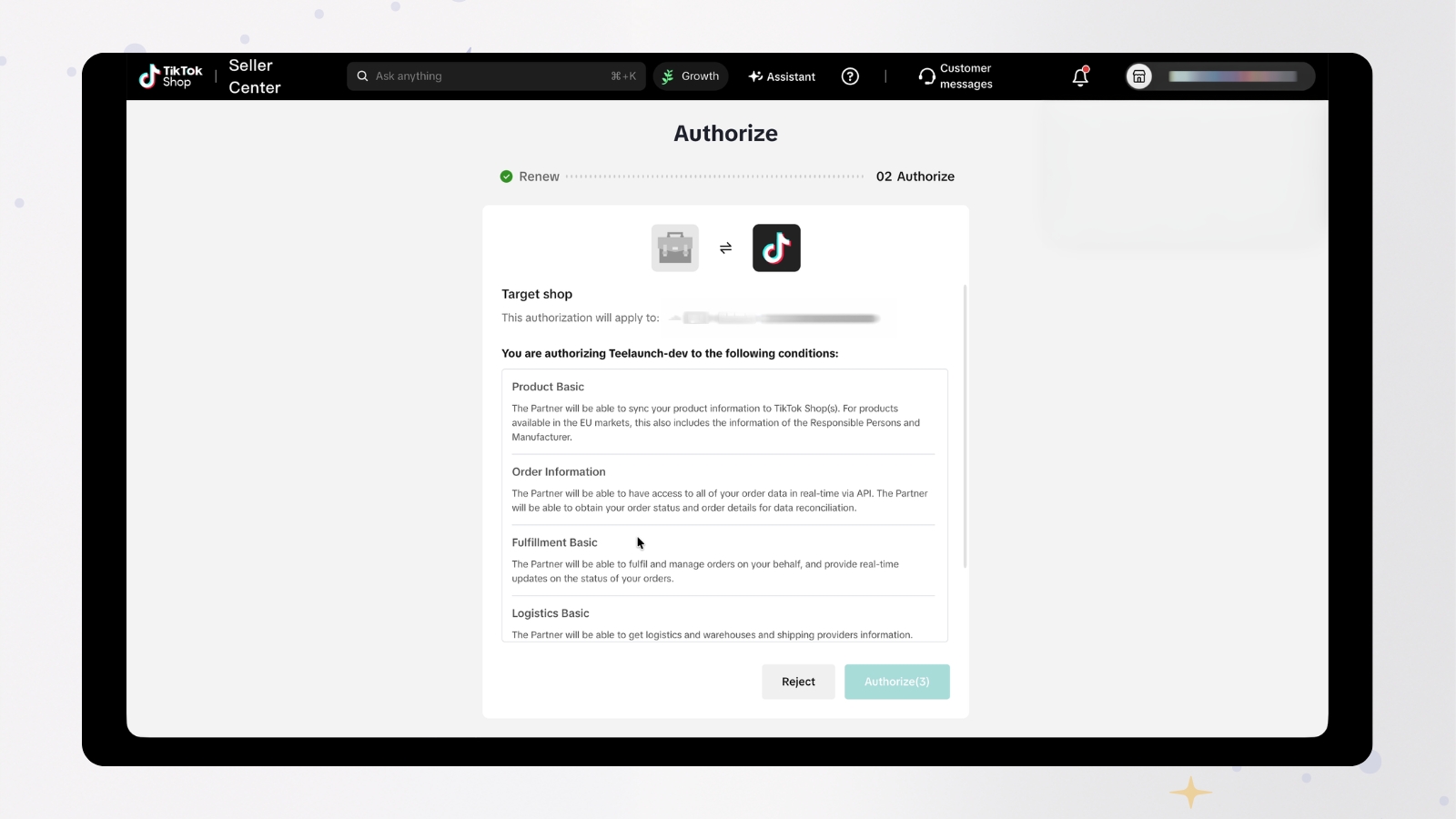1456x819 pixels.
Task: Open the Ask anything search field
Action: pos(496,76)
